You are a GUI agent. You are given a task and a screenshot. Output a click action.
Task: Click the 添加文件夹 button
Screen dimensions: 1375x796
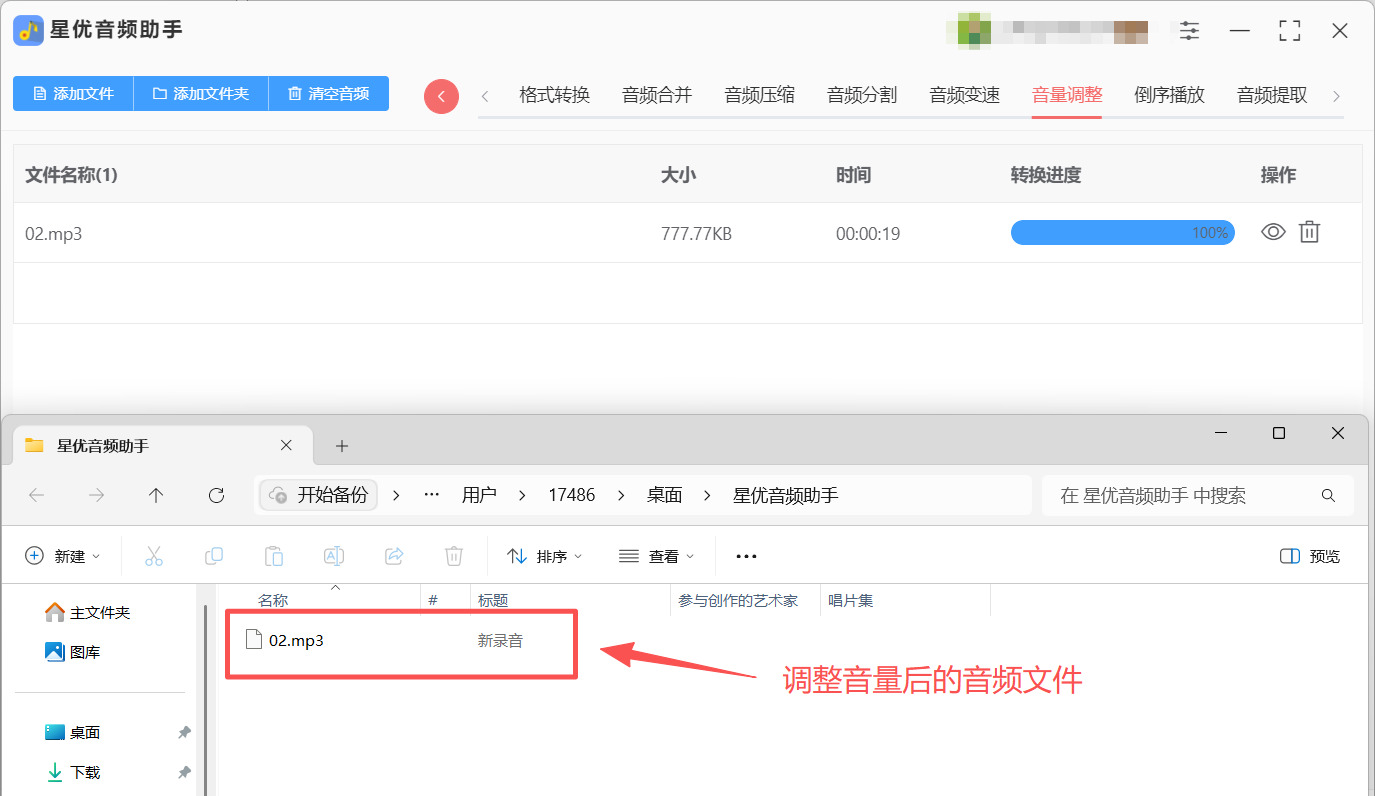coord(201,94)
